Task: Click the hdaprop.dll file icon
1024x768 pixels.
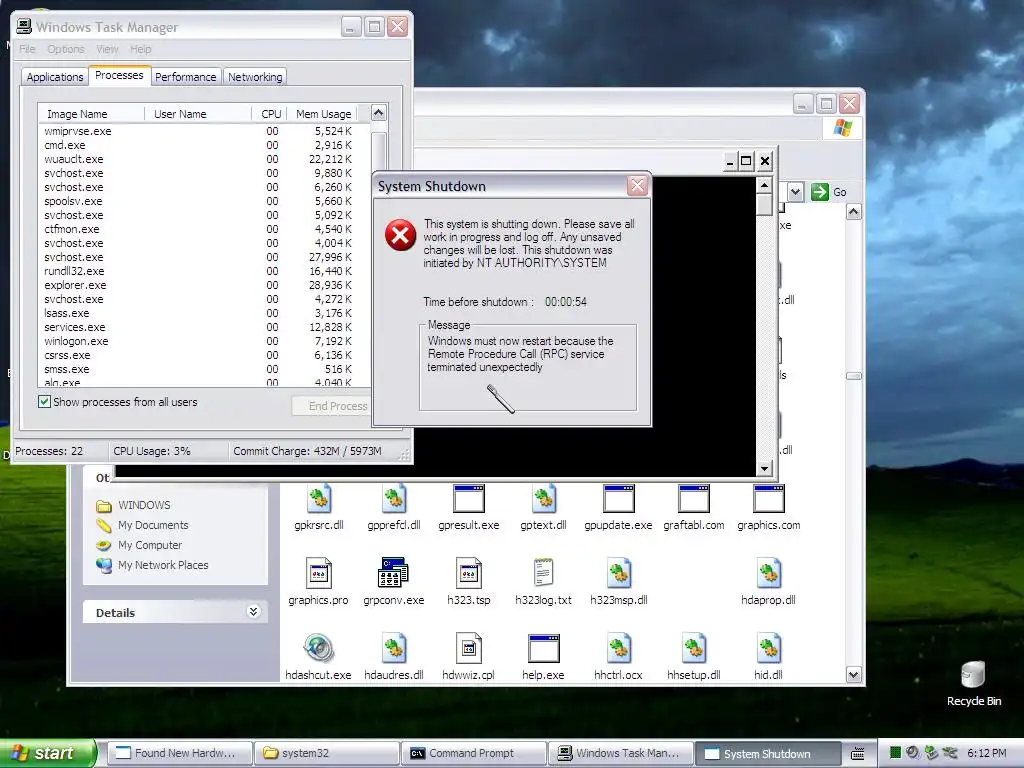Action: (x=769, y=573)
